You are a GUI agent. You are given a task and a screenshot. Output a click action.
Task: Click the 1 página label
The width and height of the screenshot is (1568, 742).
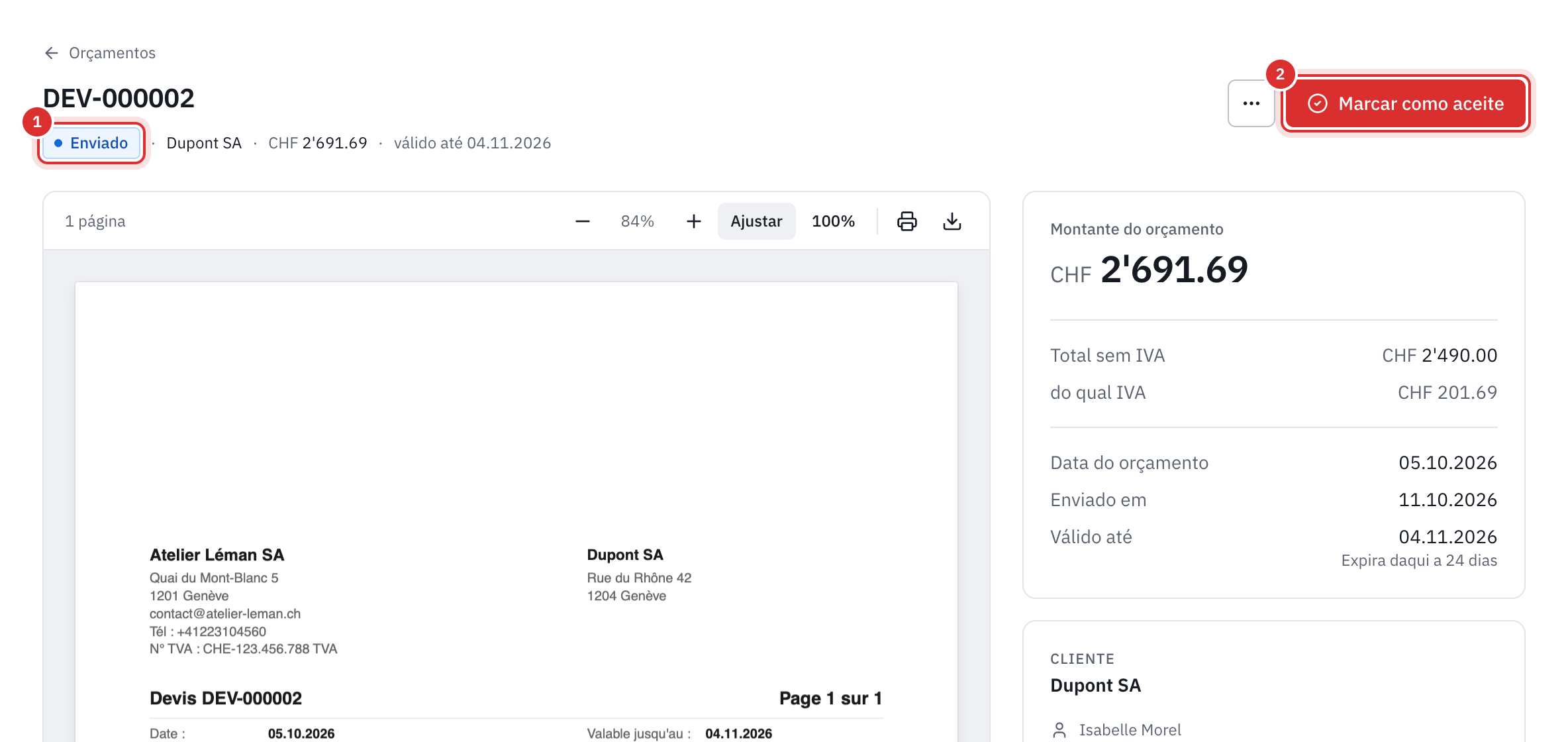click(95, 221)
